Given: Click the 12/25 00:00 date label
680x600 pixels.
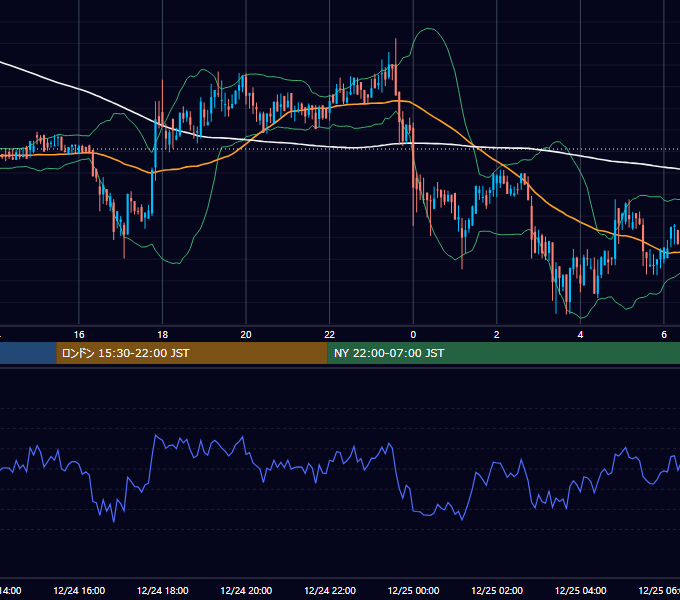Looking at the screenshot, I should (413, 590).
